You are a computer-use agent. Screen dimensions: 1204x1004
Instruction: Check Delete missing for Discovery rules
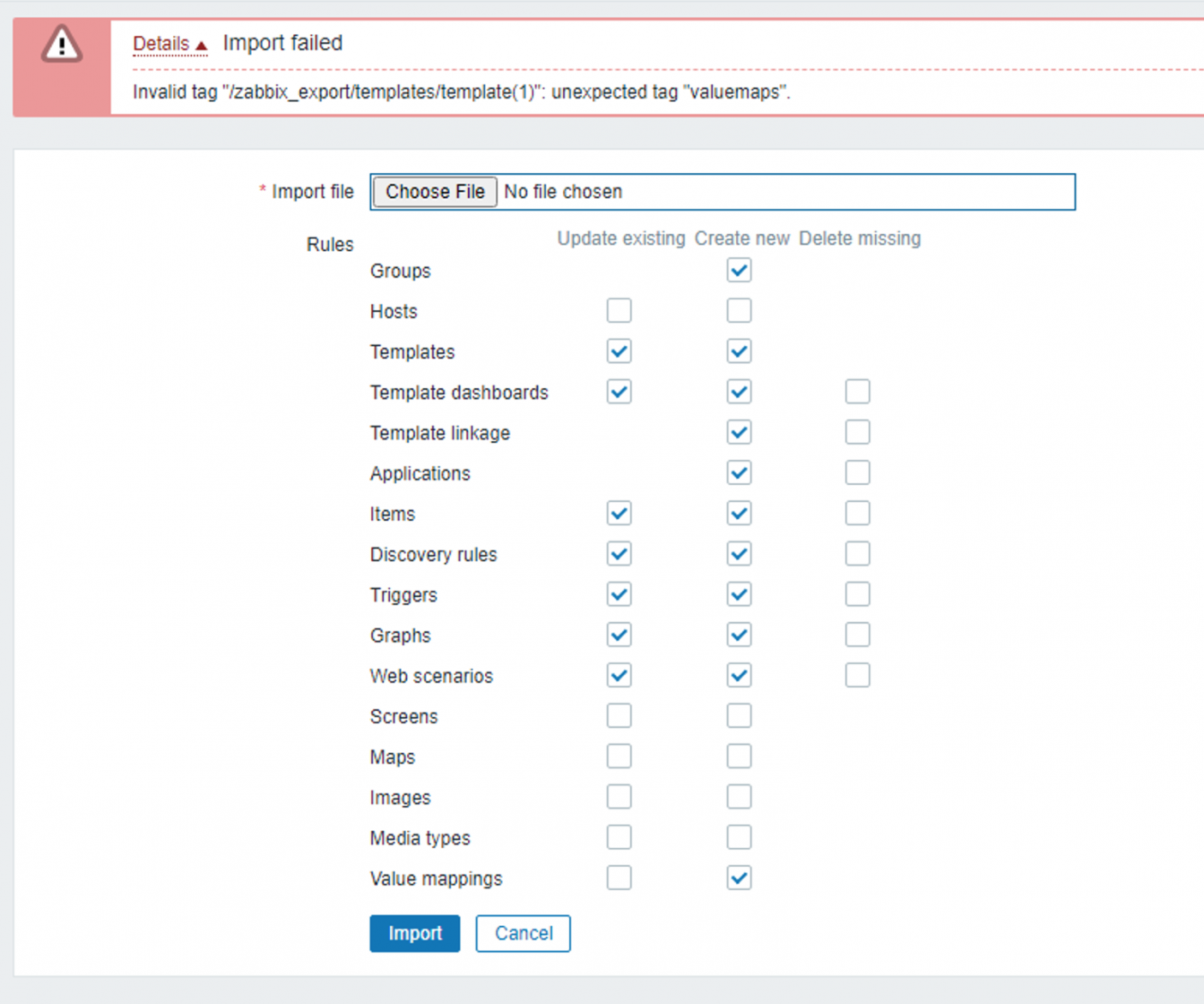click(857, 554)
